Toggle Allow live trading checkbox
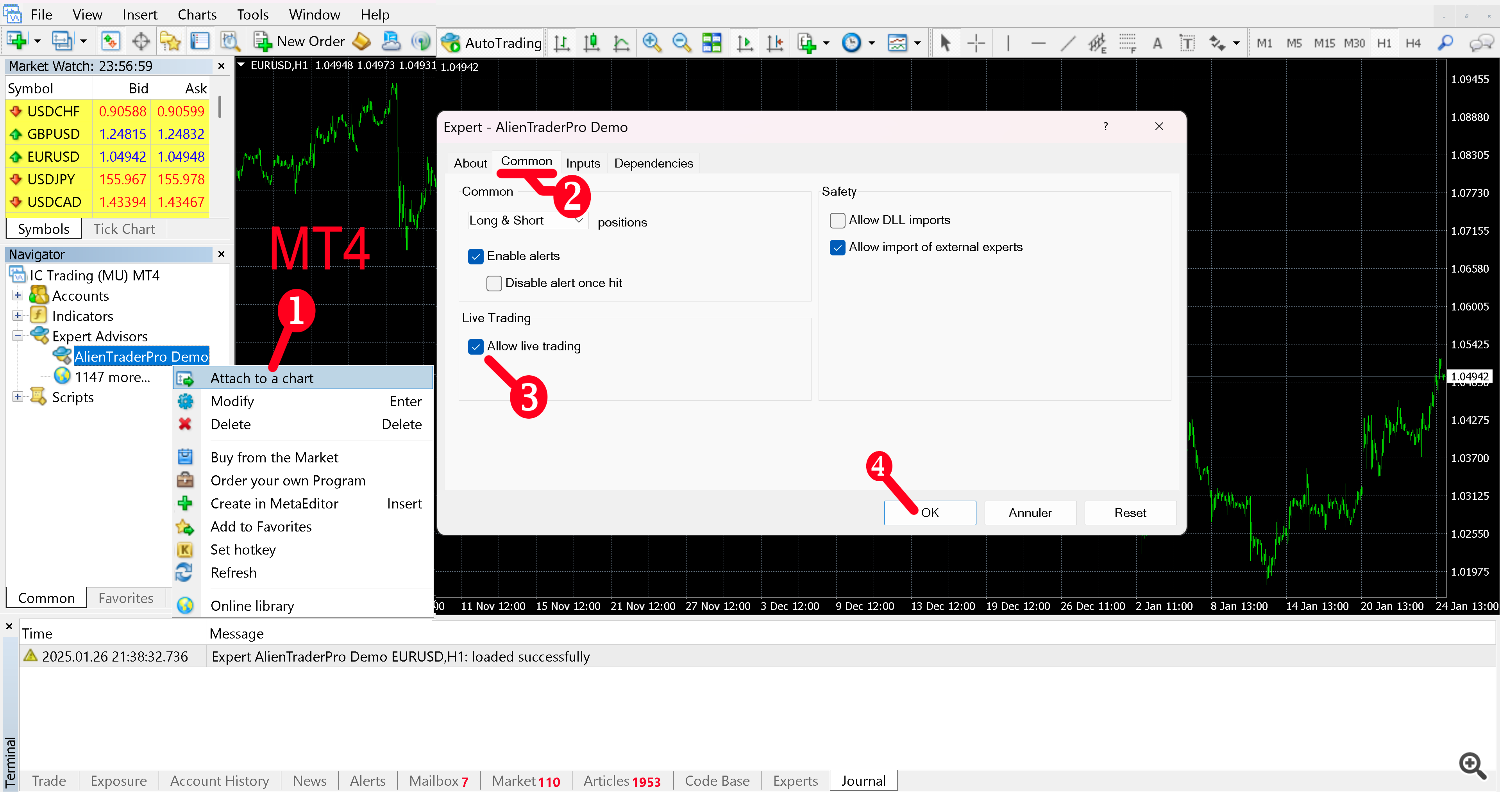1500x792 pixels. click(x=476, y=346)
